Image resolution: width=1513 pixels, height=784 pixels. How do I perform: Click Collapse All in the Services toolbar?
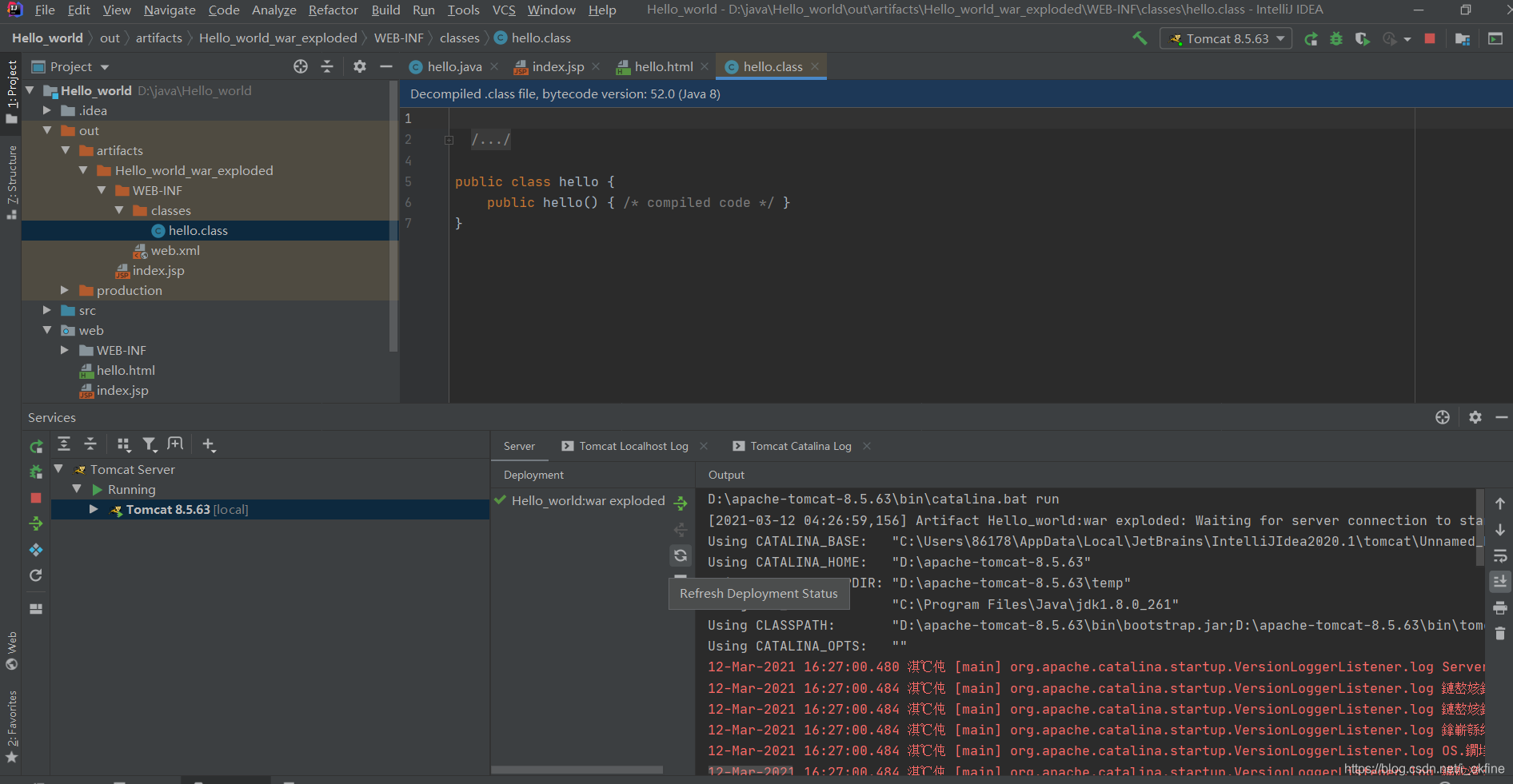(x=90, y=444)
